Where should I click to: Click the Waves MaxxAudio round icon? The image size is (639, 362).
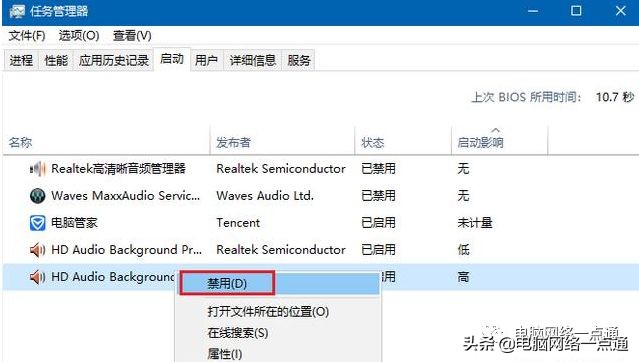click(37, 196)
